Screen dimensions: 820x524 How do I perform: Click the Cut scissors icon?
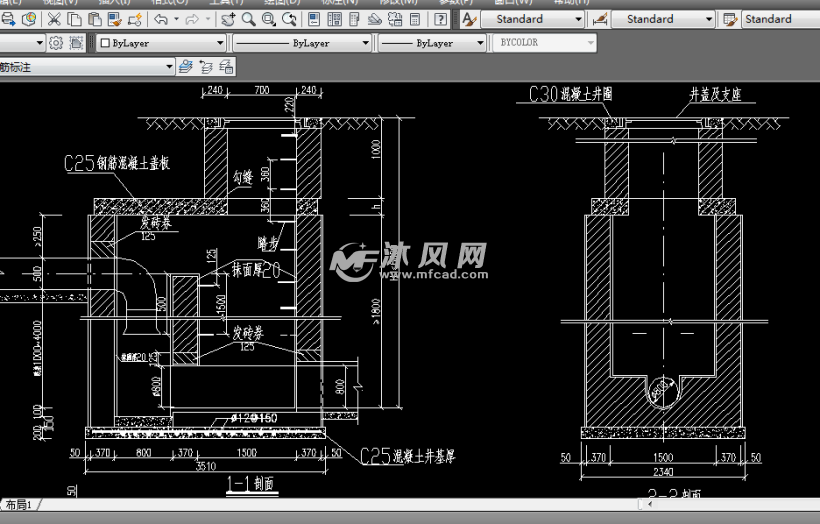coord(54,19)
